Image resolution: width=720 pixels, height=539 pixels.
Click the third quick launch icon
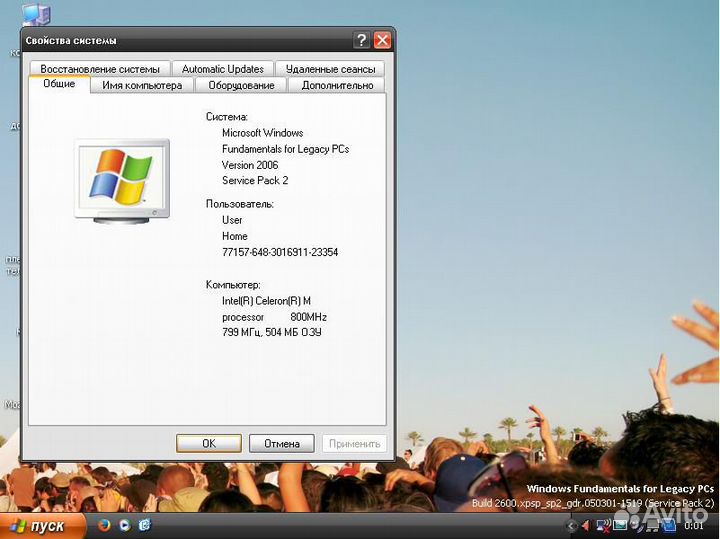(x=145, y=525)
